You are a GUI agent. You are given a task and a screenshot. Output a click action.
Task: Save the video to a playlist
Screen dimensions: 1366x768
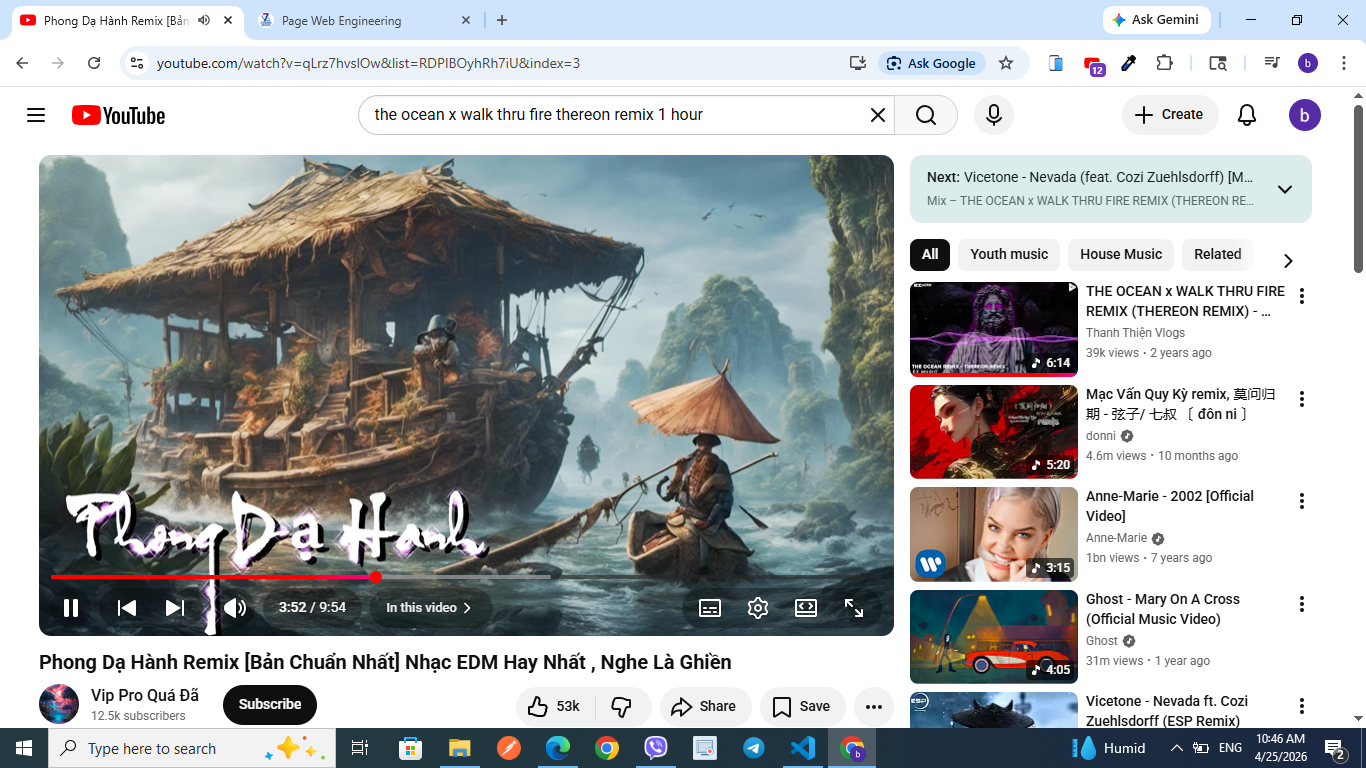coord(802,706)
